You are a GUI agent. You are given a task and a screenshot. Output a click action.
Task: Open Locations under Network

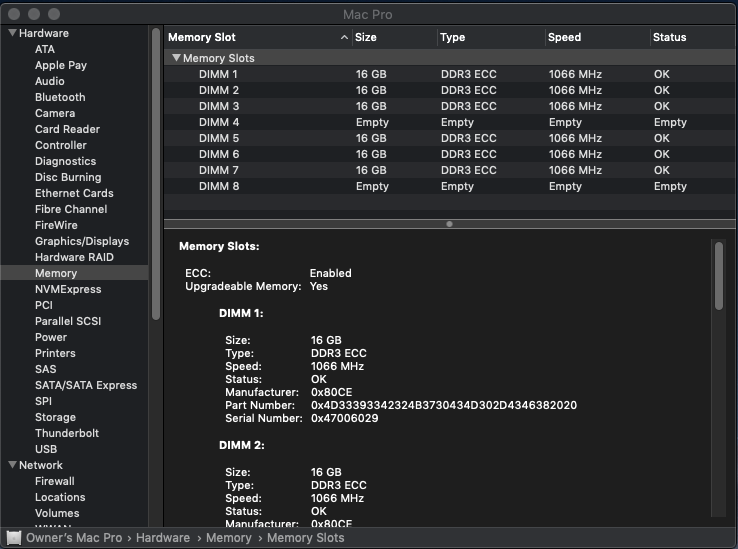click(x=60, y=497)
